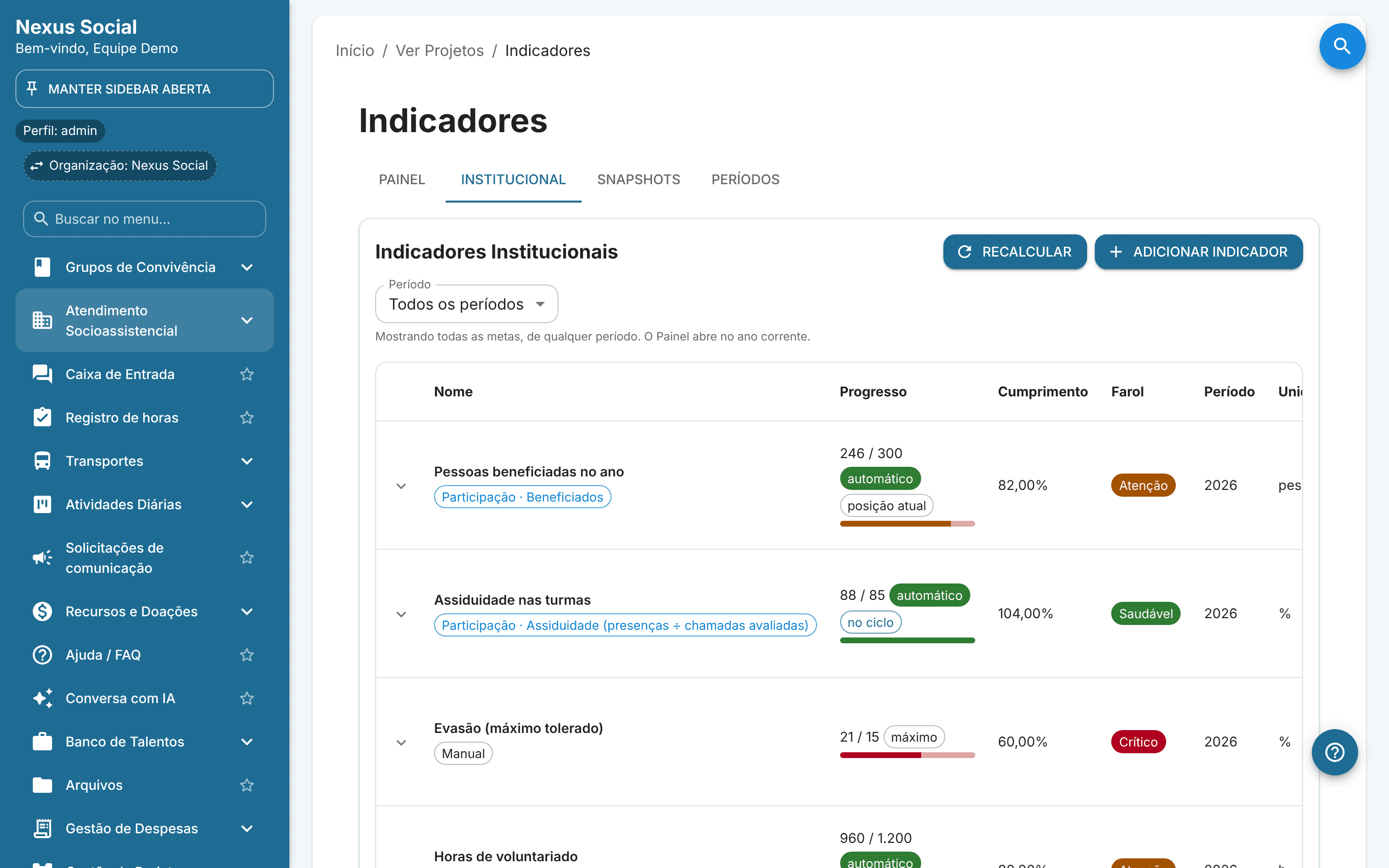Click the Conversa com IA sparkle icon
Viewport: 1389px width, 868px height.
(x=42, y=698)
